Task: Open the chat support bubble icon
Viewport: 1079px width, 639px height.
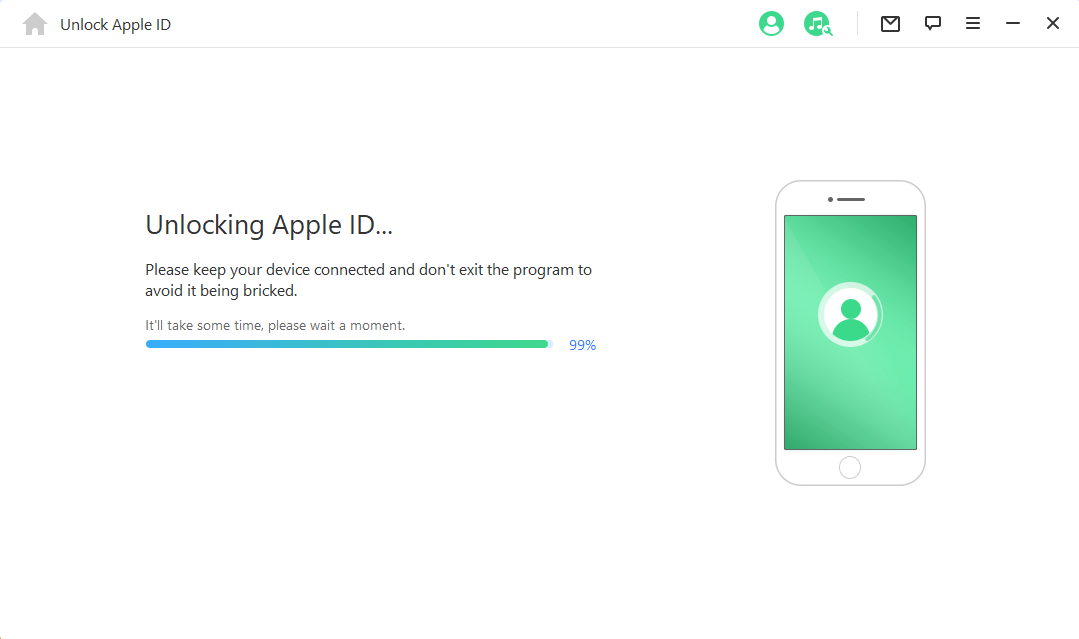Action: [932, 23]
